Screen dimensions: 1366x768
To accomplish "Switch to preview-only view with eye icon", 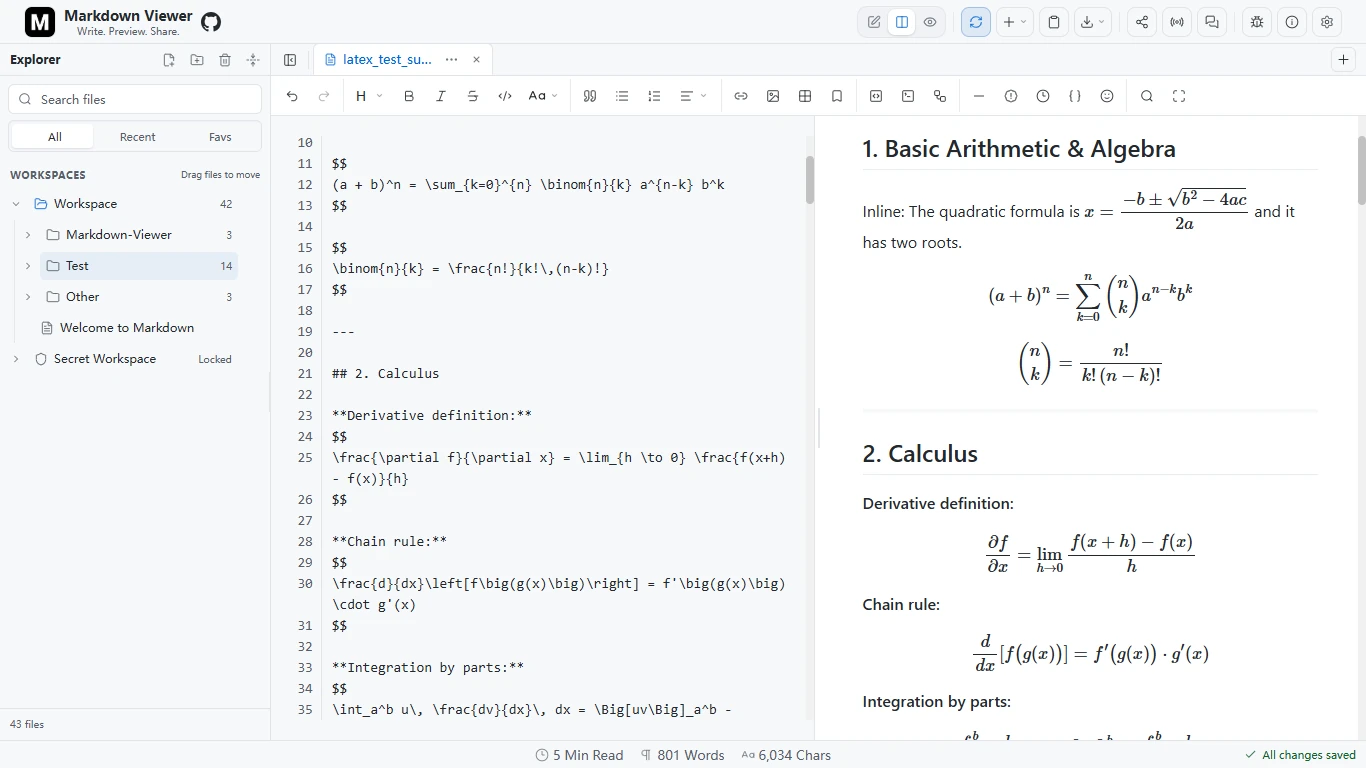I will [930, 22].
